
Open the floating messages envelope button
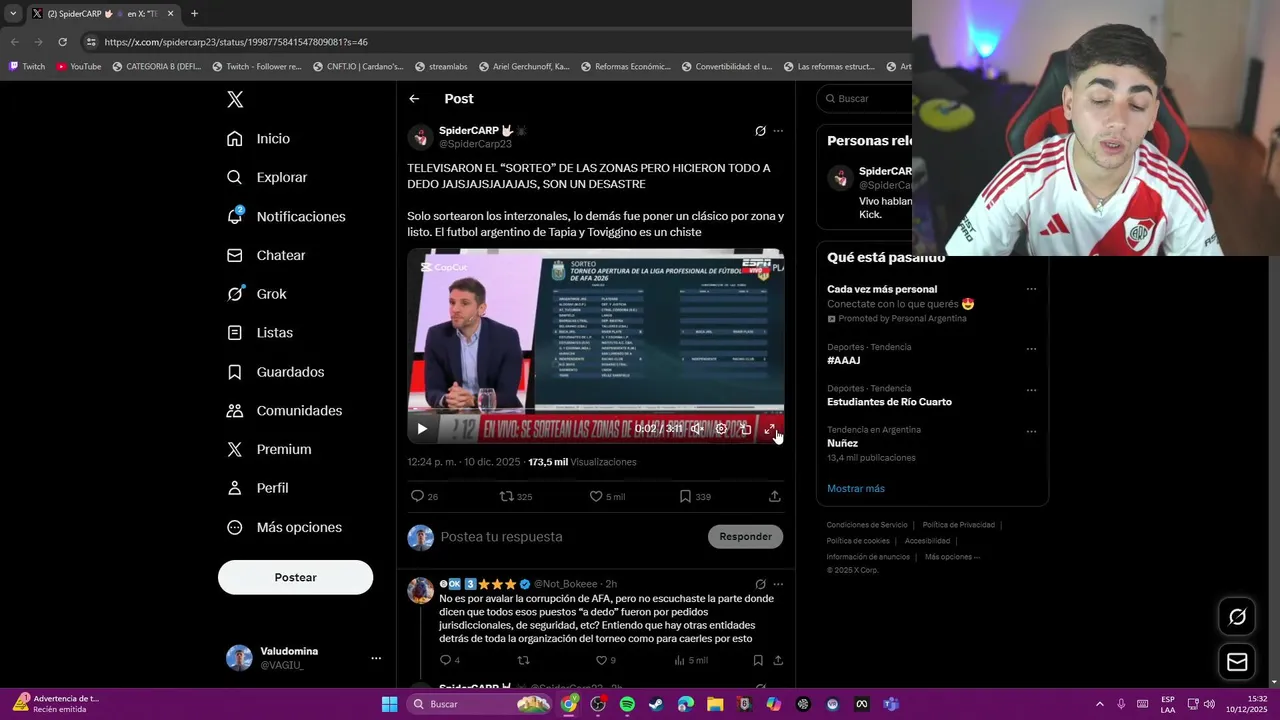1237,662
